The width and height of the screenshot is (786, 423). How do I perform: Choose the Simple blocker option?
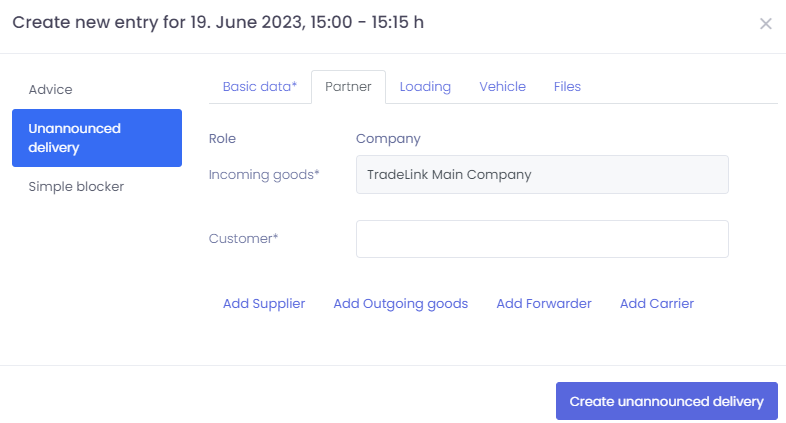76,186
